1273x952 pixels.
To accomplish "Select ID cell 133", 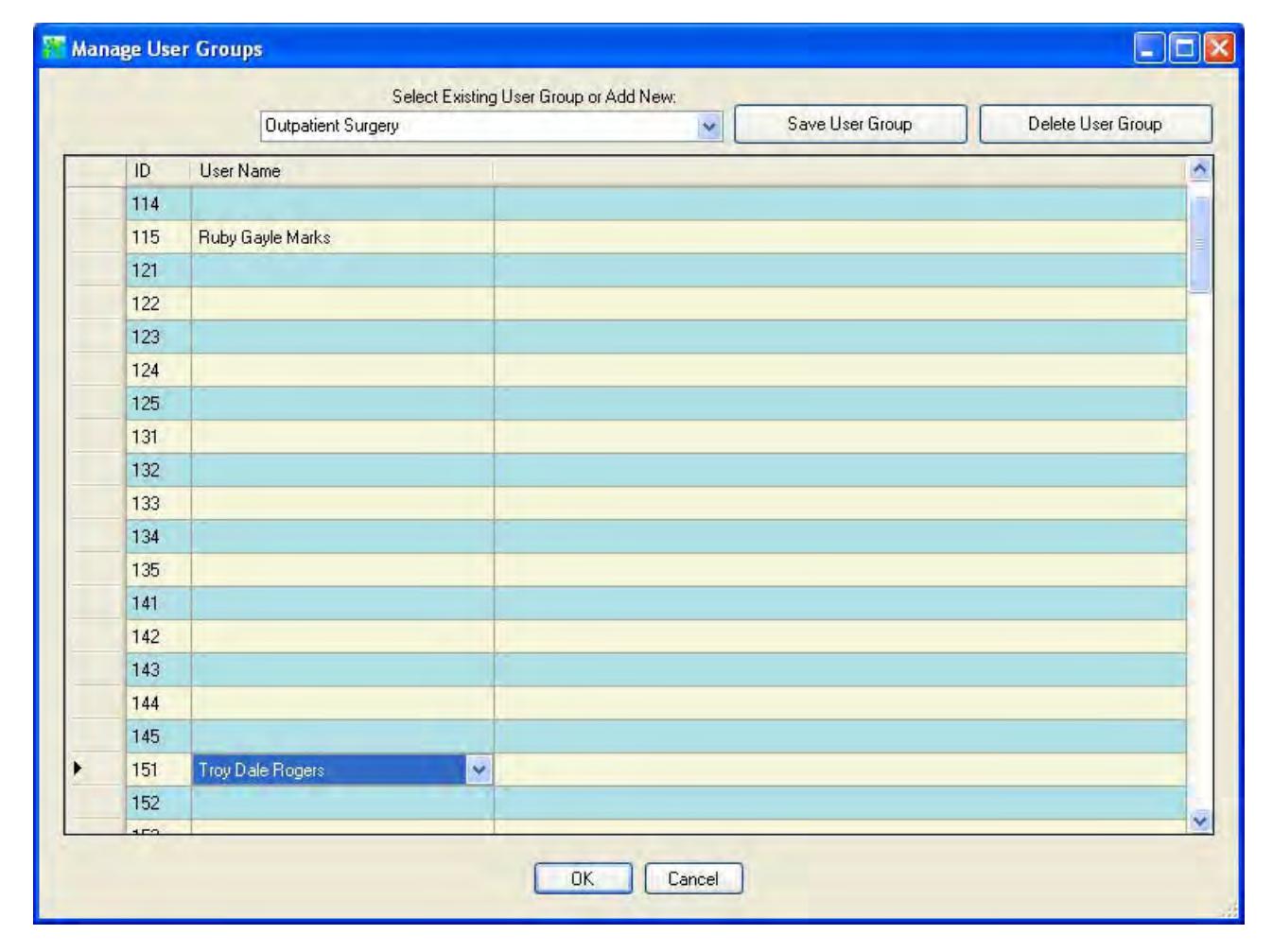I will pos(159,504).
